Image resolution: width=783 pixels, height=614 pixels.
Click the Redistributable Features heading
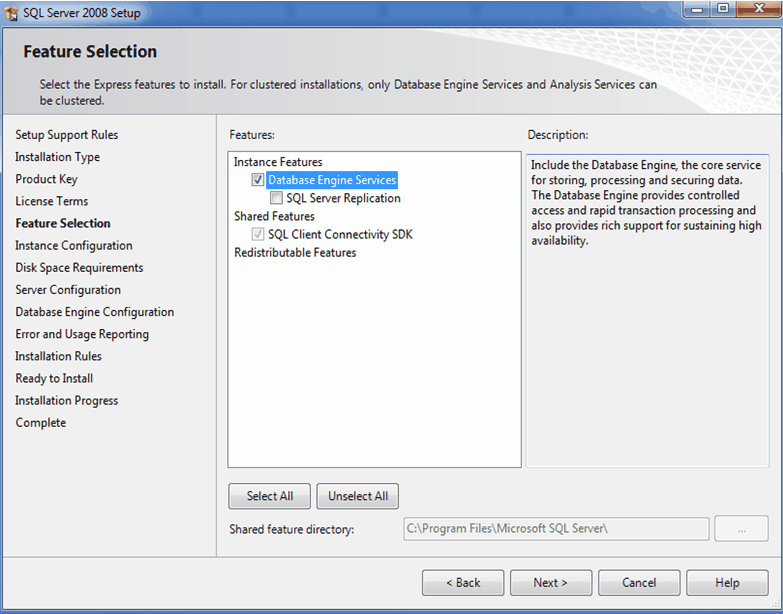[295, 253]
